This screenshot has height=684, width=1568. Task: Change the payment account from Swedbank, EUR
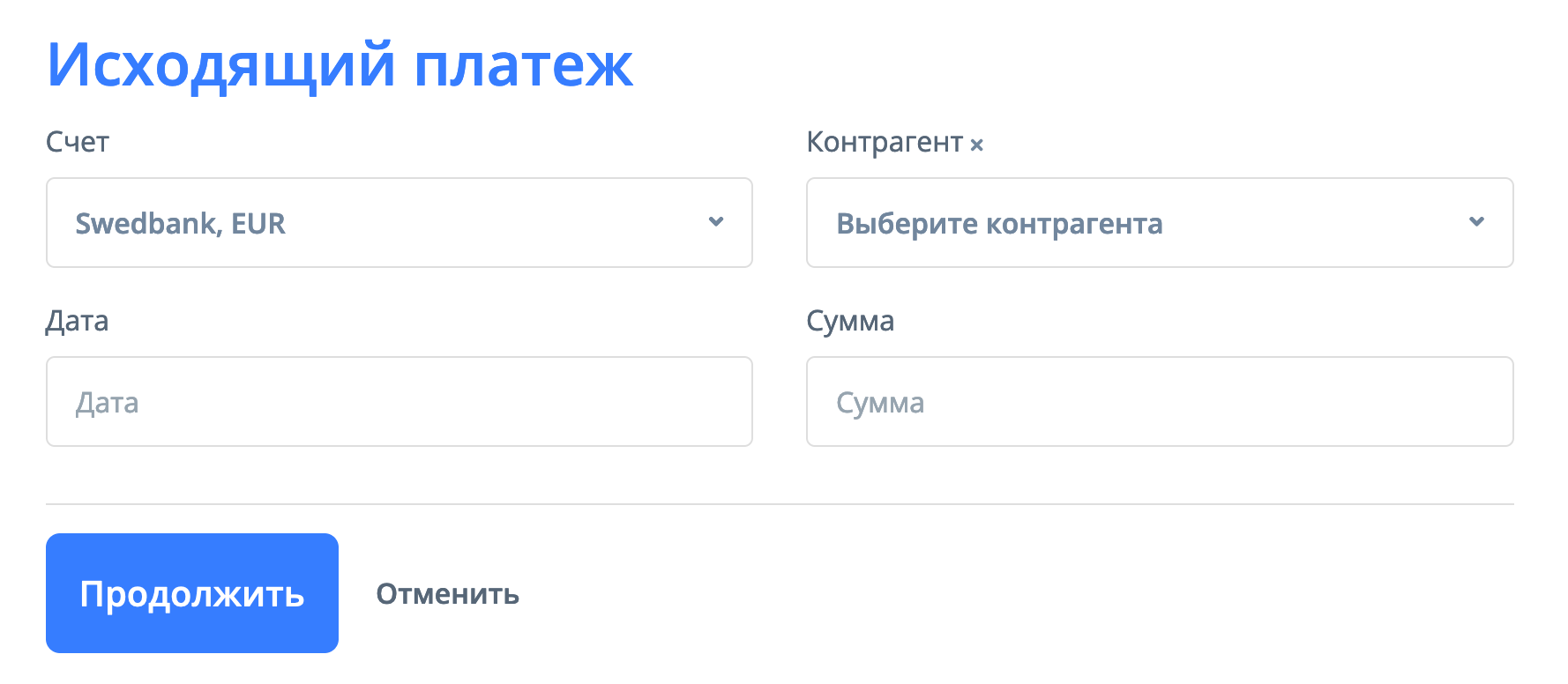point(399,222)
